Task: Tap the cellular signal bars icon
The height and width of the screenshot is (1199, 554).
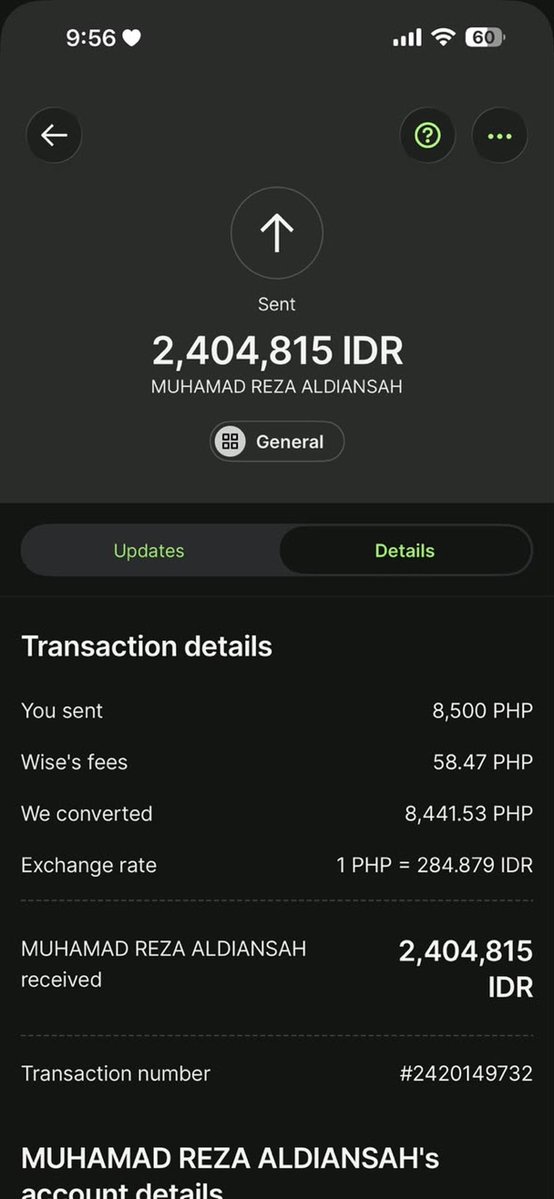Action: tap(407, 37)
